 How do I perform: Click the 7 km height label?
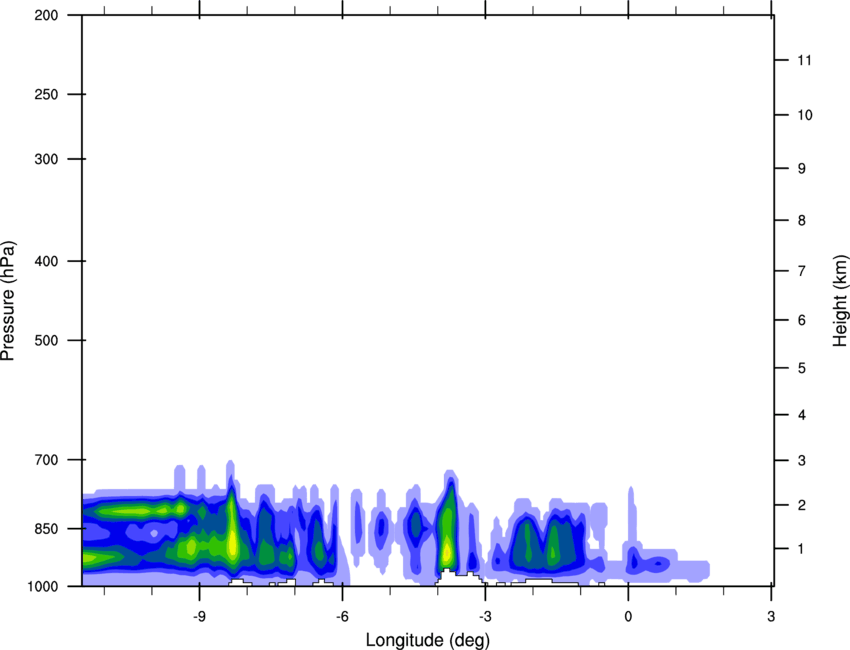click(802, 271)
